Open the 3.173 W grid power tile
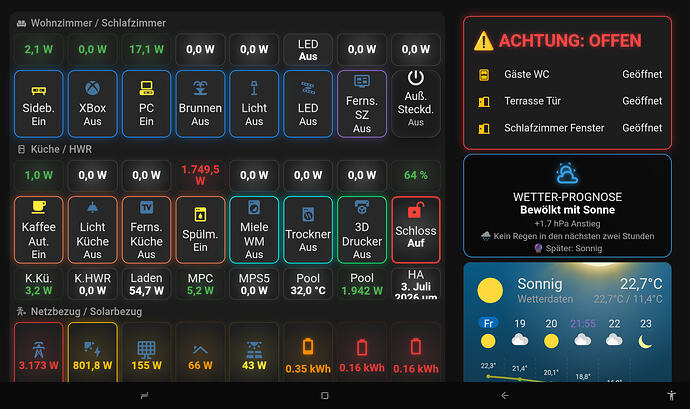 39,352
